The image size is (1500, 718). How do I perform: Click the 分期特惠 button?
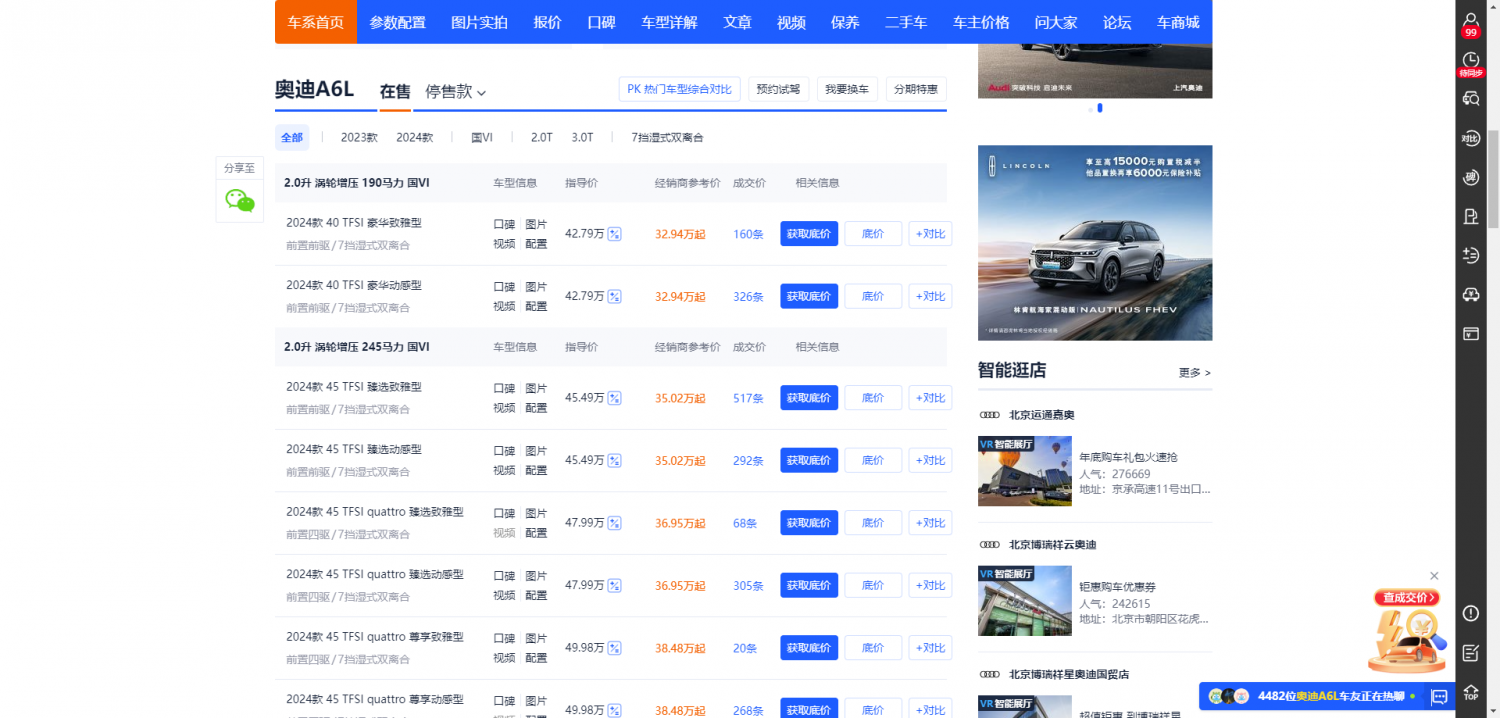[916, 89]
